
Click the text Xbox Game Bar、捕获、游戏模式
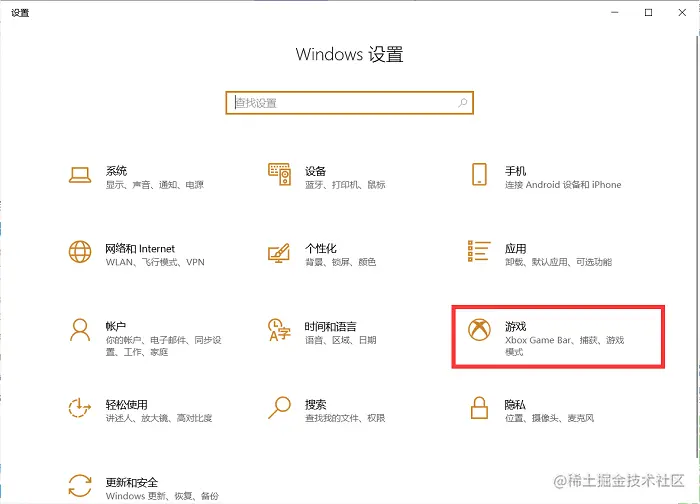pyautogui.click(x=565, y=346)
